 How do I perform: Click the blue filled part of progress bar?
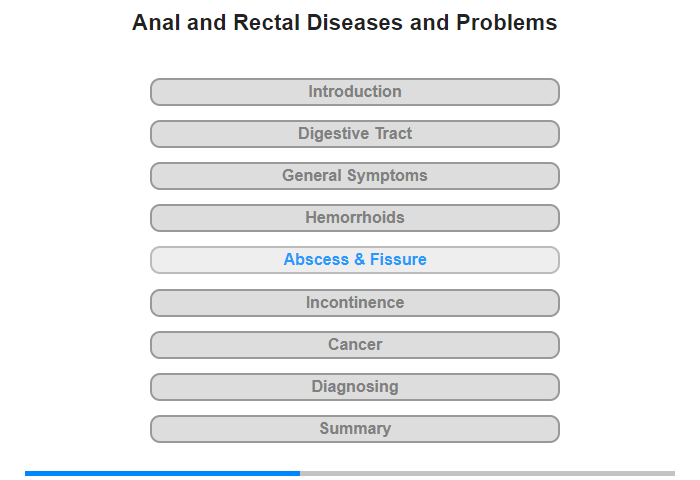pyautogui.click(x=162, y=473)
